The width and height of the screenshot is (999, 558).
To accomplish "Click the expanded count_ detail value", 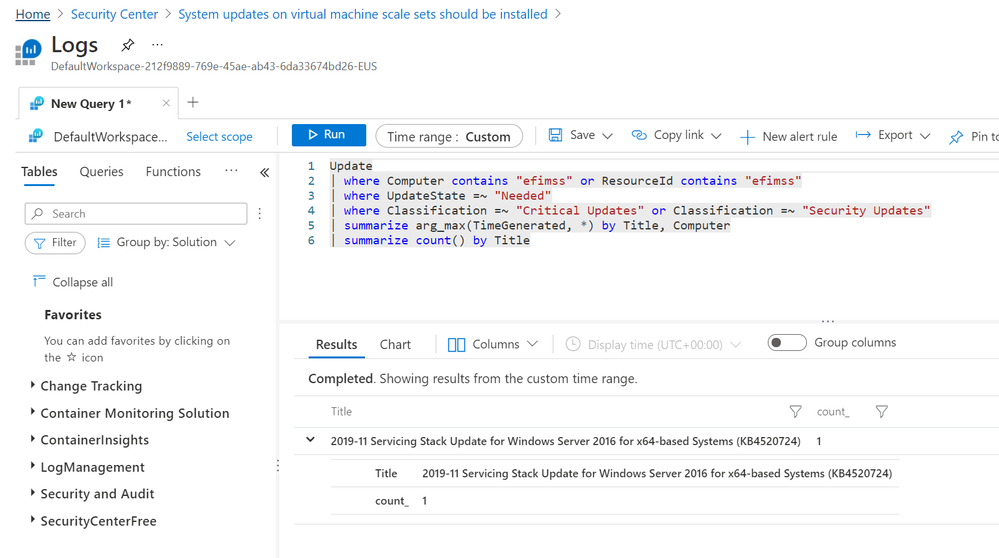I will 424,501.
